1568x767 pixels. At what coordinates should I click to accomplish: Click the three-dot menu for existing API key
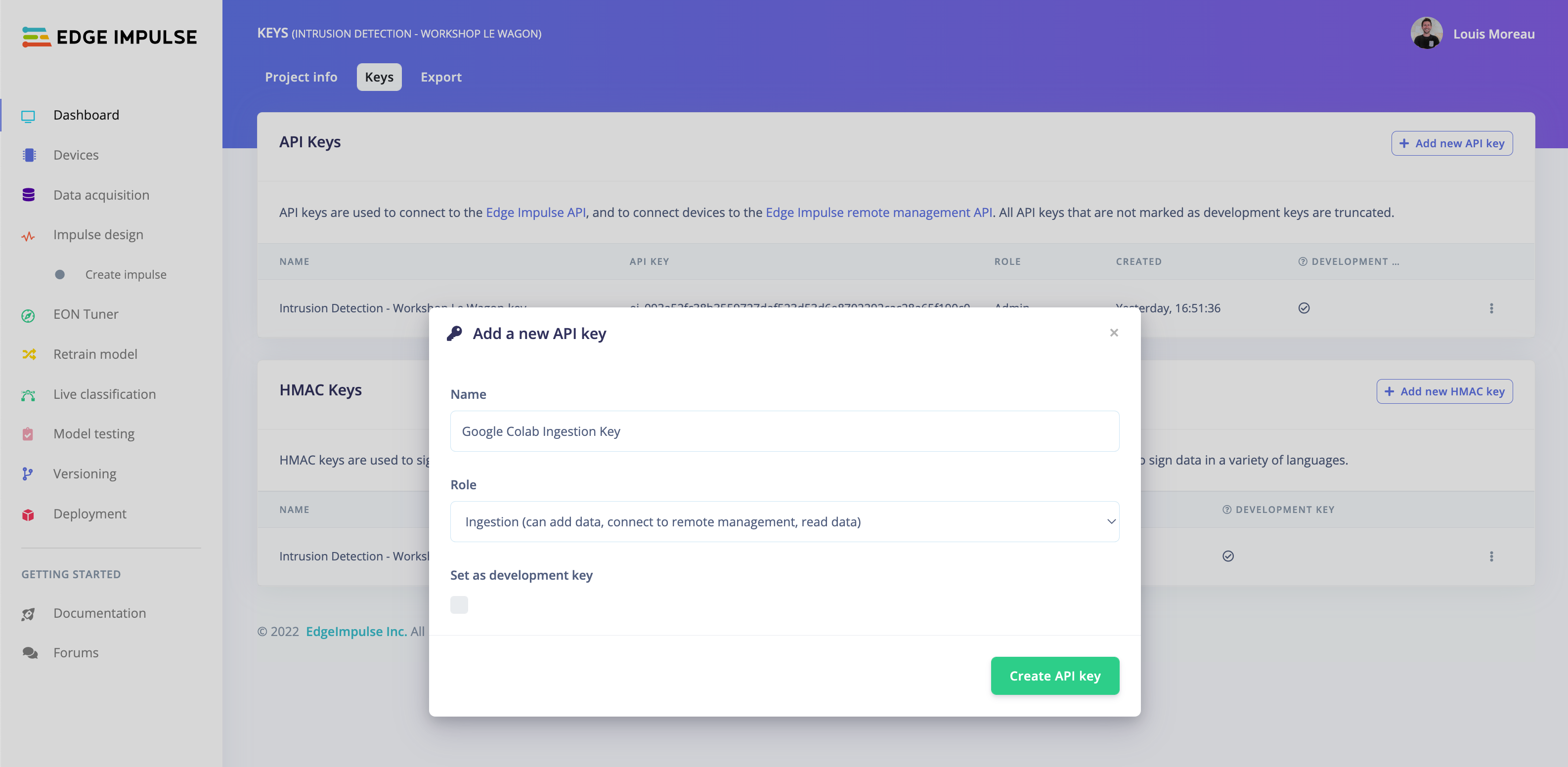pos(1491,308)
